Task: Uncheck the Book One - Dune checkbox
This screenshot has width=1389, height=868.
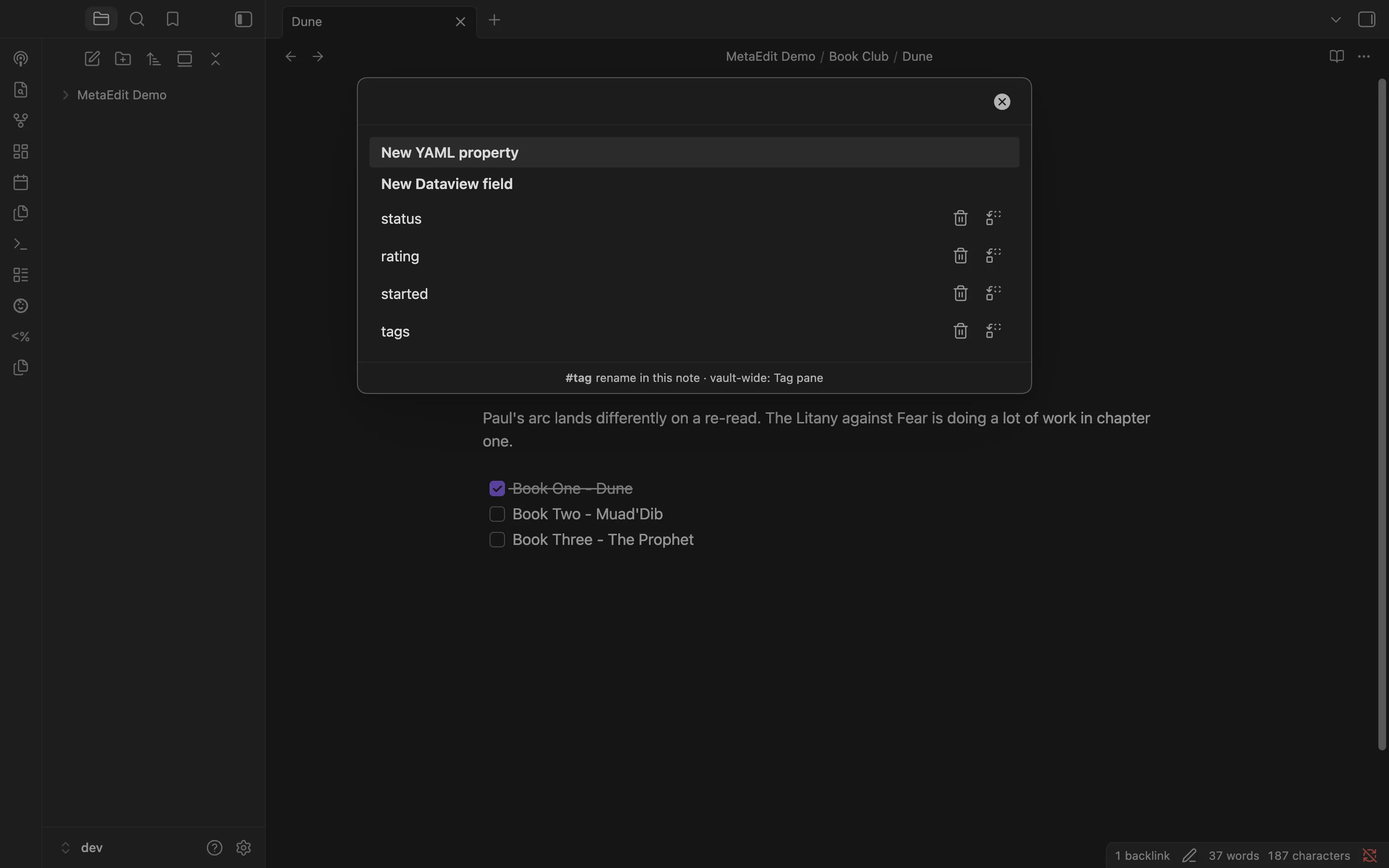Action: coord(497,488)
